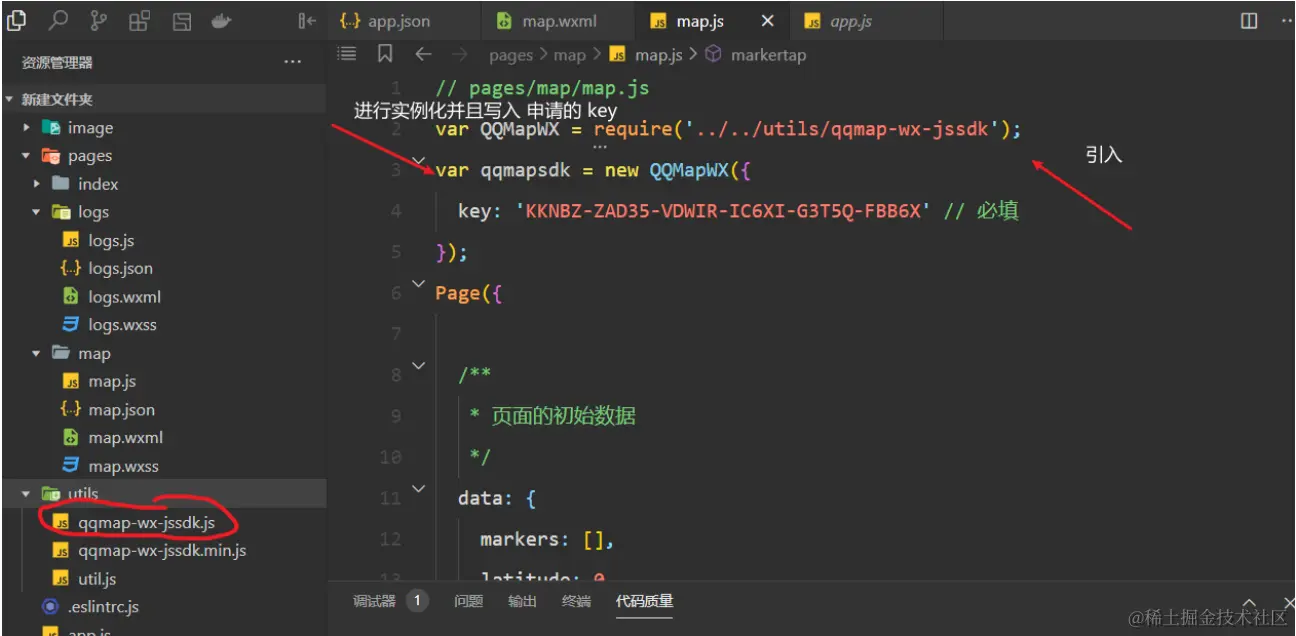The image size is (1296, 636).
Task: Click the outline menu icon beside the breadcrumb
Action: point(345,54)
